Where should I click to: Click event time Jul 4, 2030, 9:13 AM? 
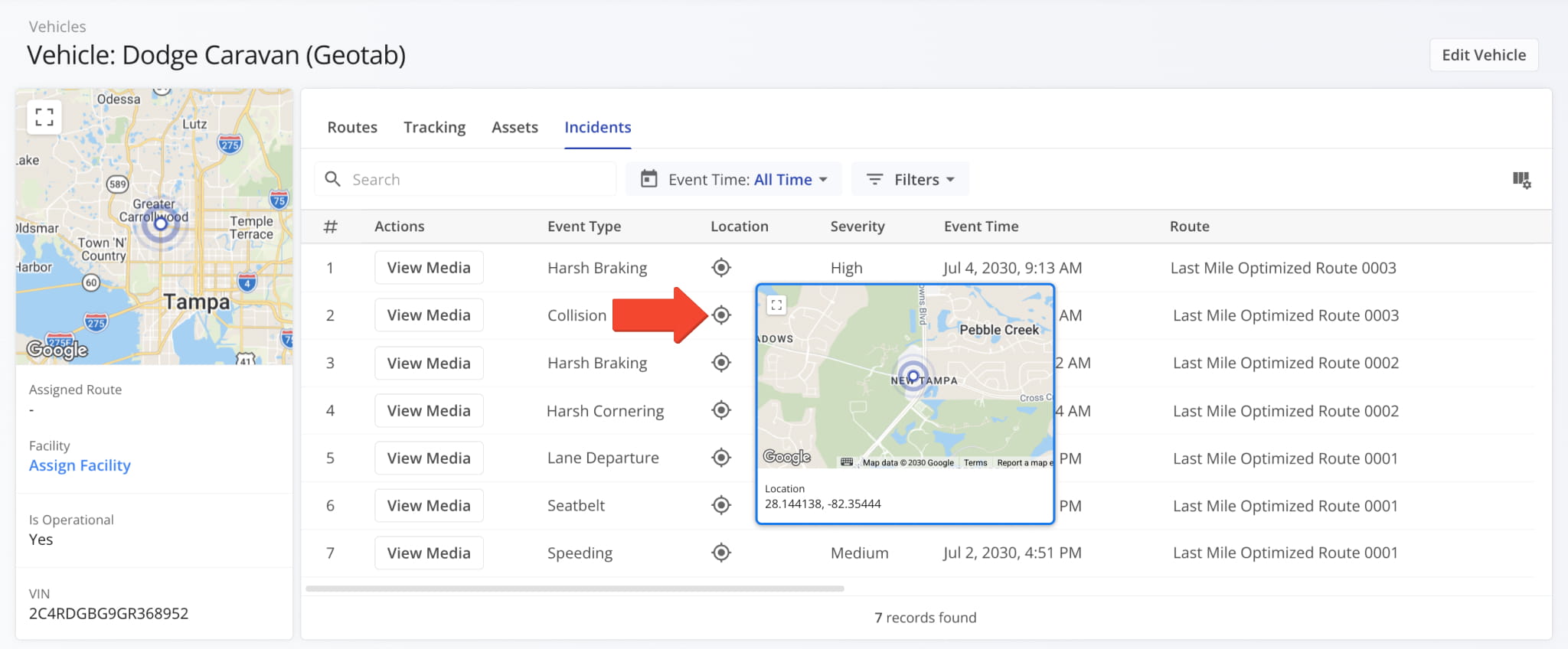click(x=1012, y=268)
